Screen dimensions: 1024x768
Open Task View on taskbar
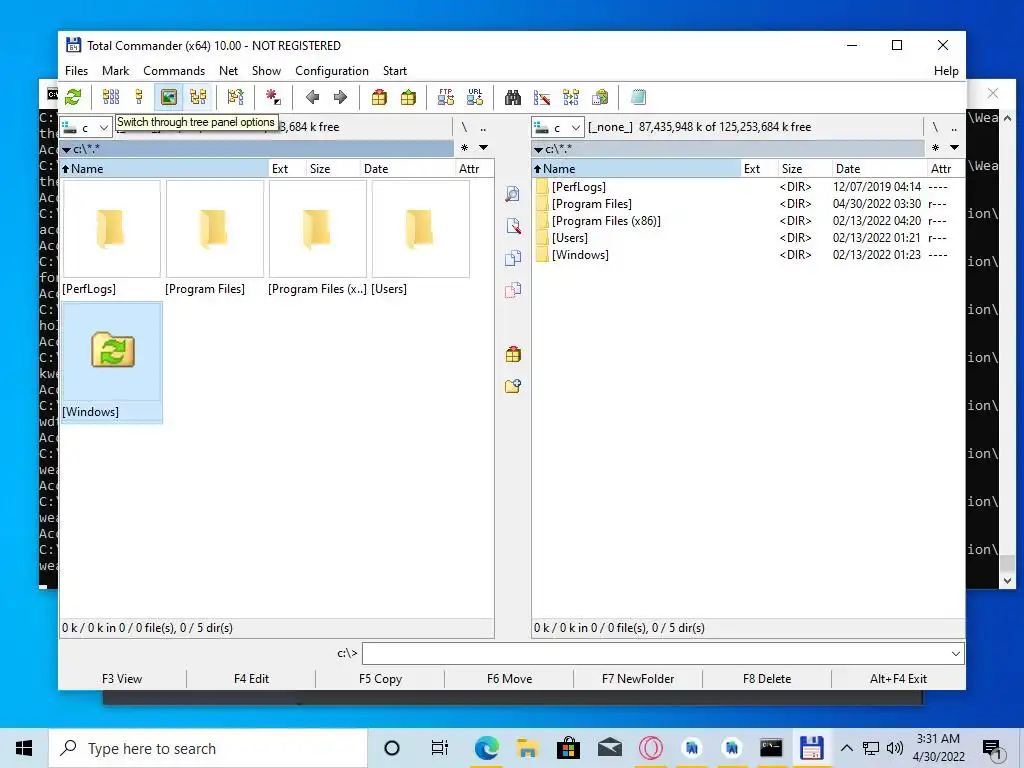[x=440, y=748]
